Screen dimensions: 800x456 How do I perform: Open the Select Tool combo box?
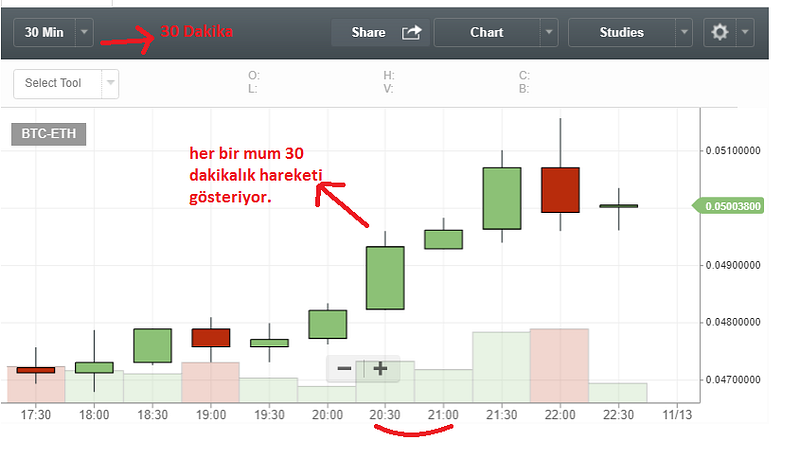(x=66, y=84)
